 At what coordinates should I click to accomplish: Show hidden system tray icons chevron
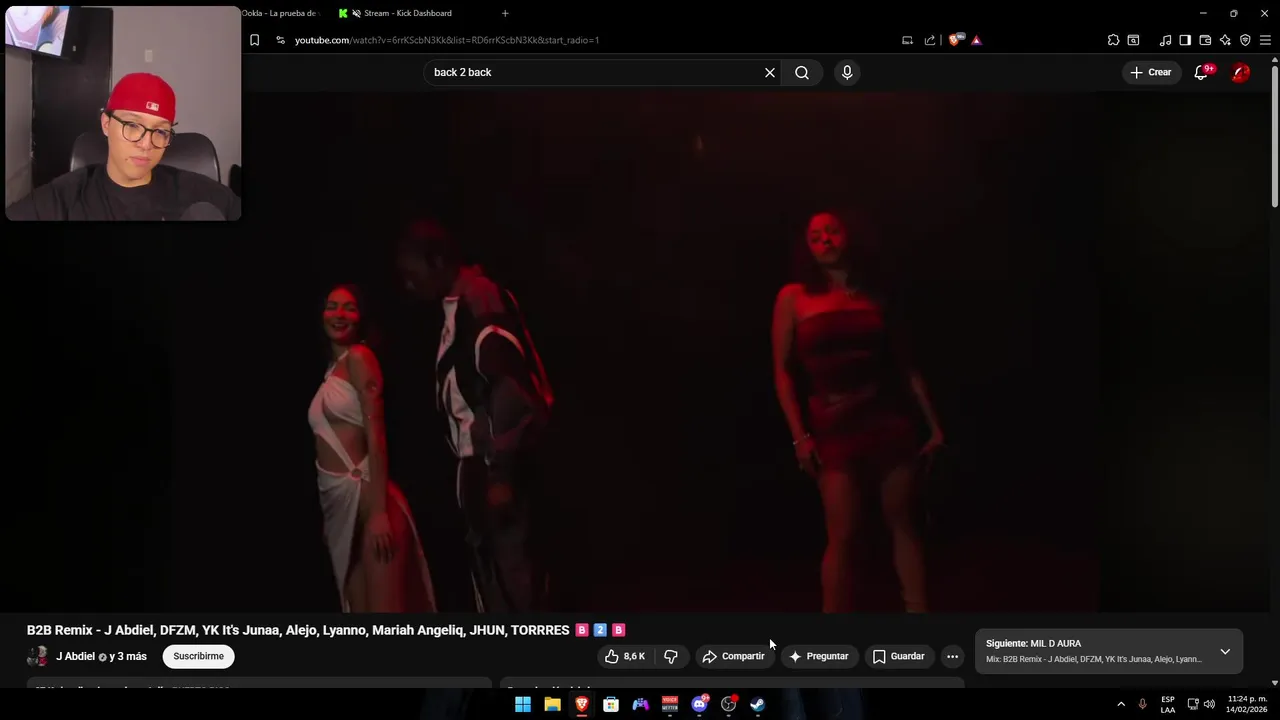[x=1121, y=704]
